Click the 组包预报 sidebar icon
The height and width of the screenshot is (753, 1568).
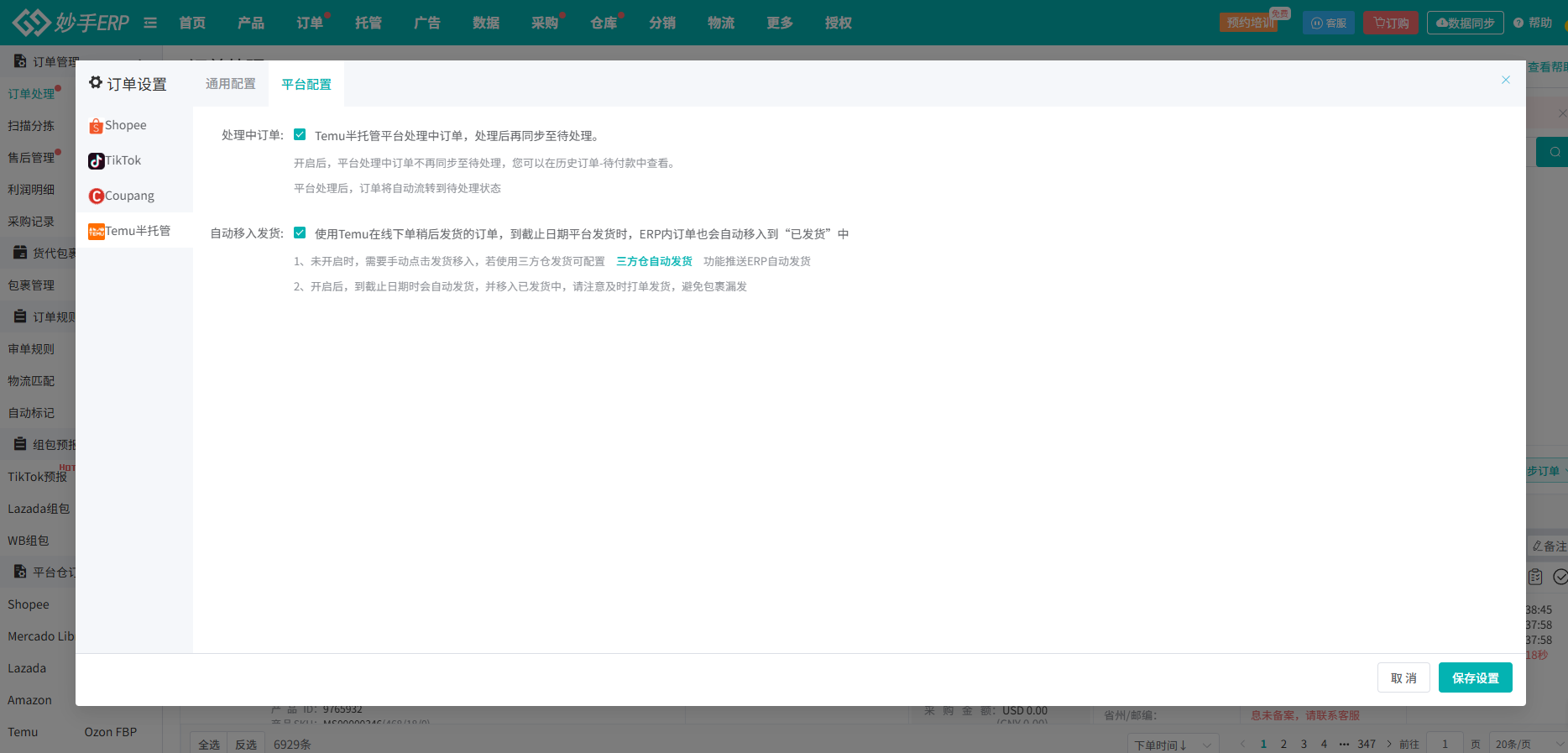pyautogui.click(x=20, y=444)
